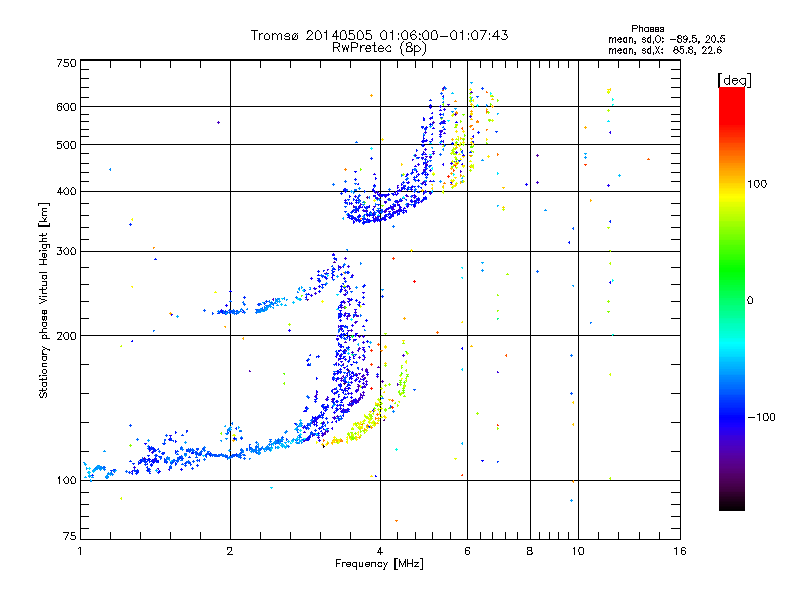Click the 'Phases' heading text

(x=647, y=29)
